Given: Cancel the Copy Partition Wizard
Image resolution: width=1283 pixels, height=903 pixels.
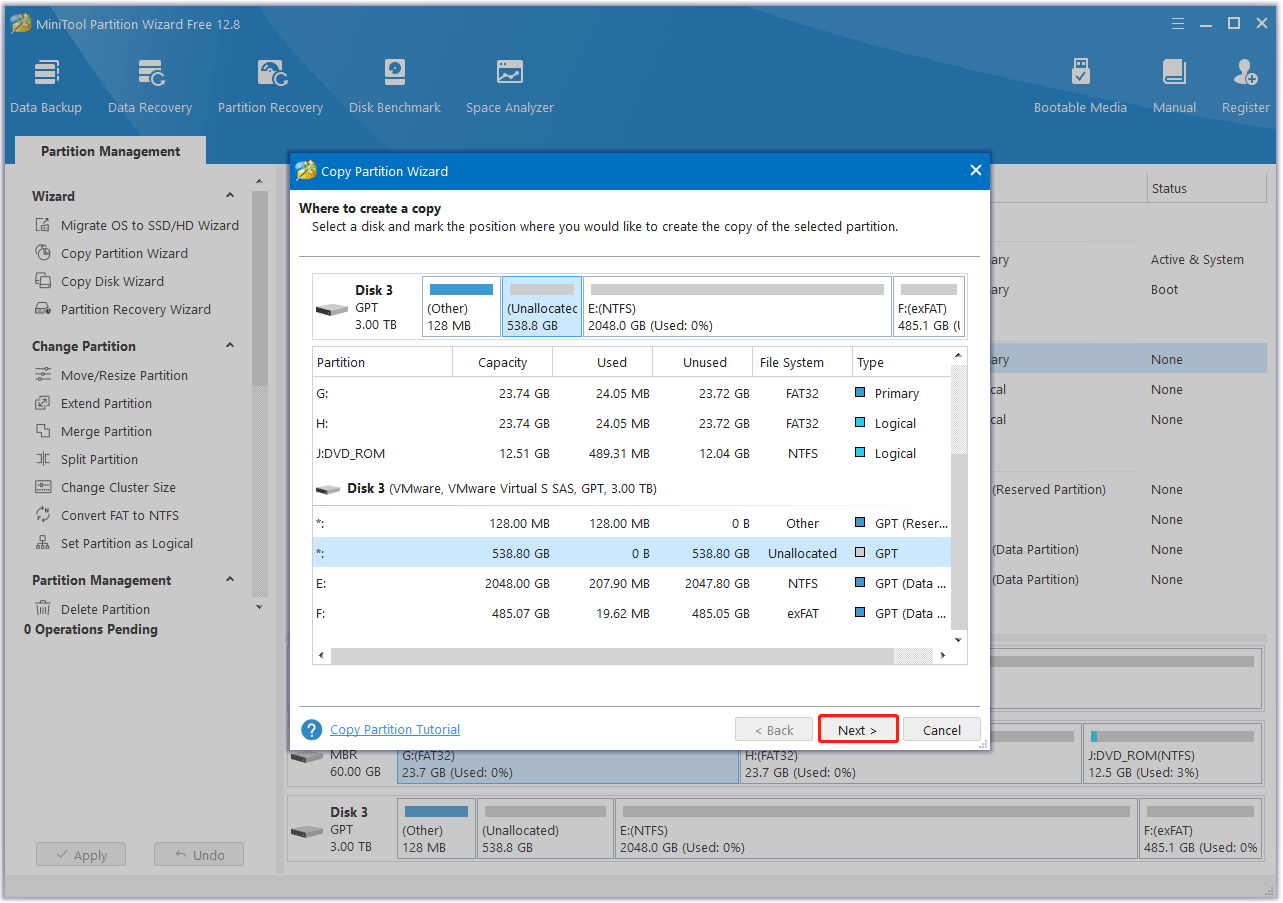Looking at the screenshot, I should coord(942,729).
